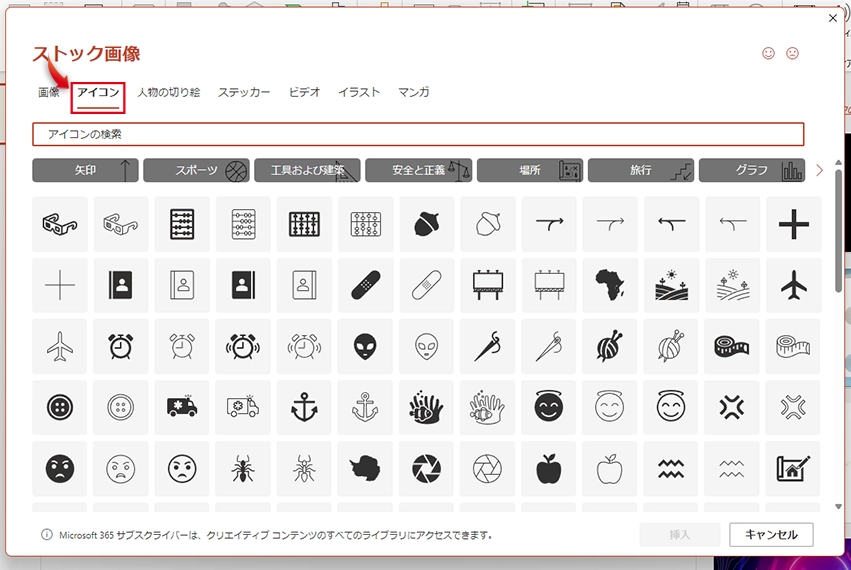Click the smiley positive feedback face
The width and height of the screenshot is (851, 570).
(769, 53)
